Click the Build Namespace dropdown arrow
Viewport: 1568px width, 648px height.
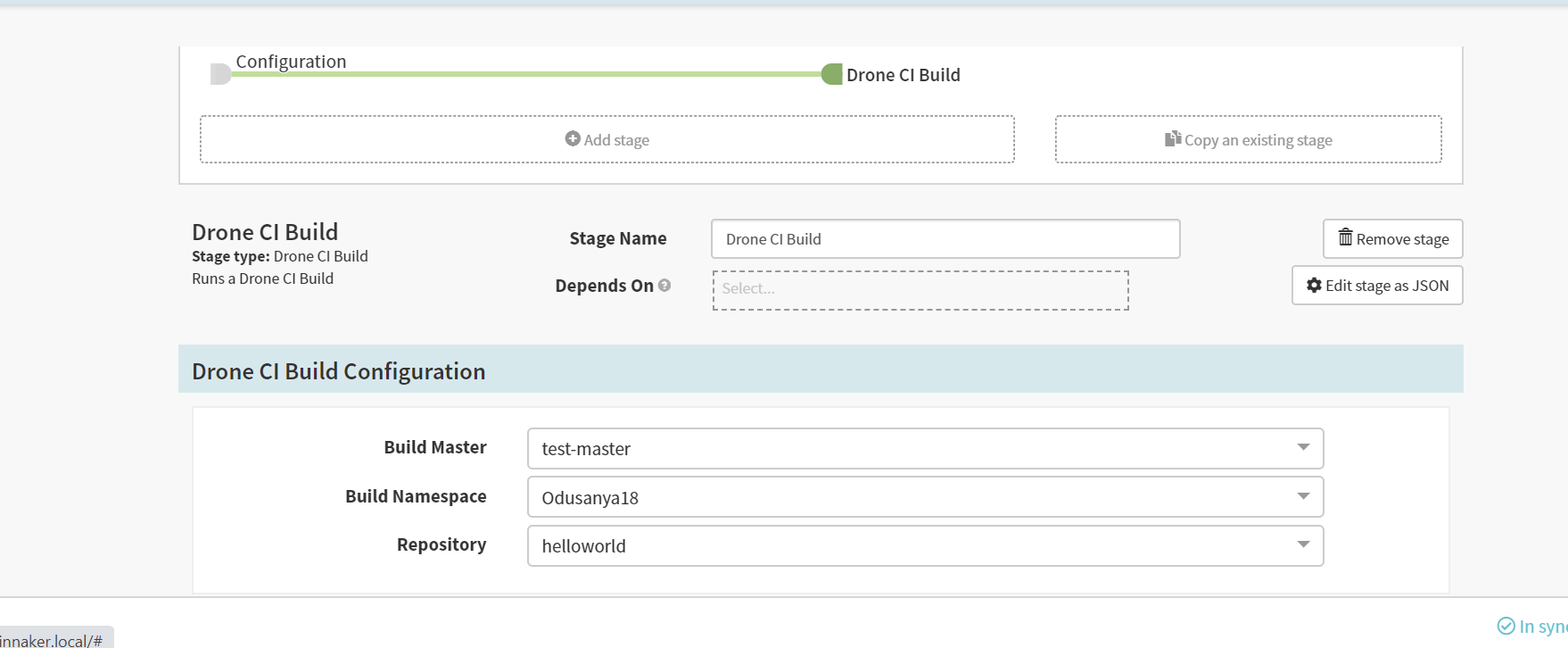[1303, 496]
